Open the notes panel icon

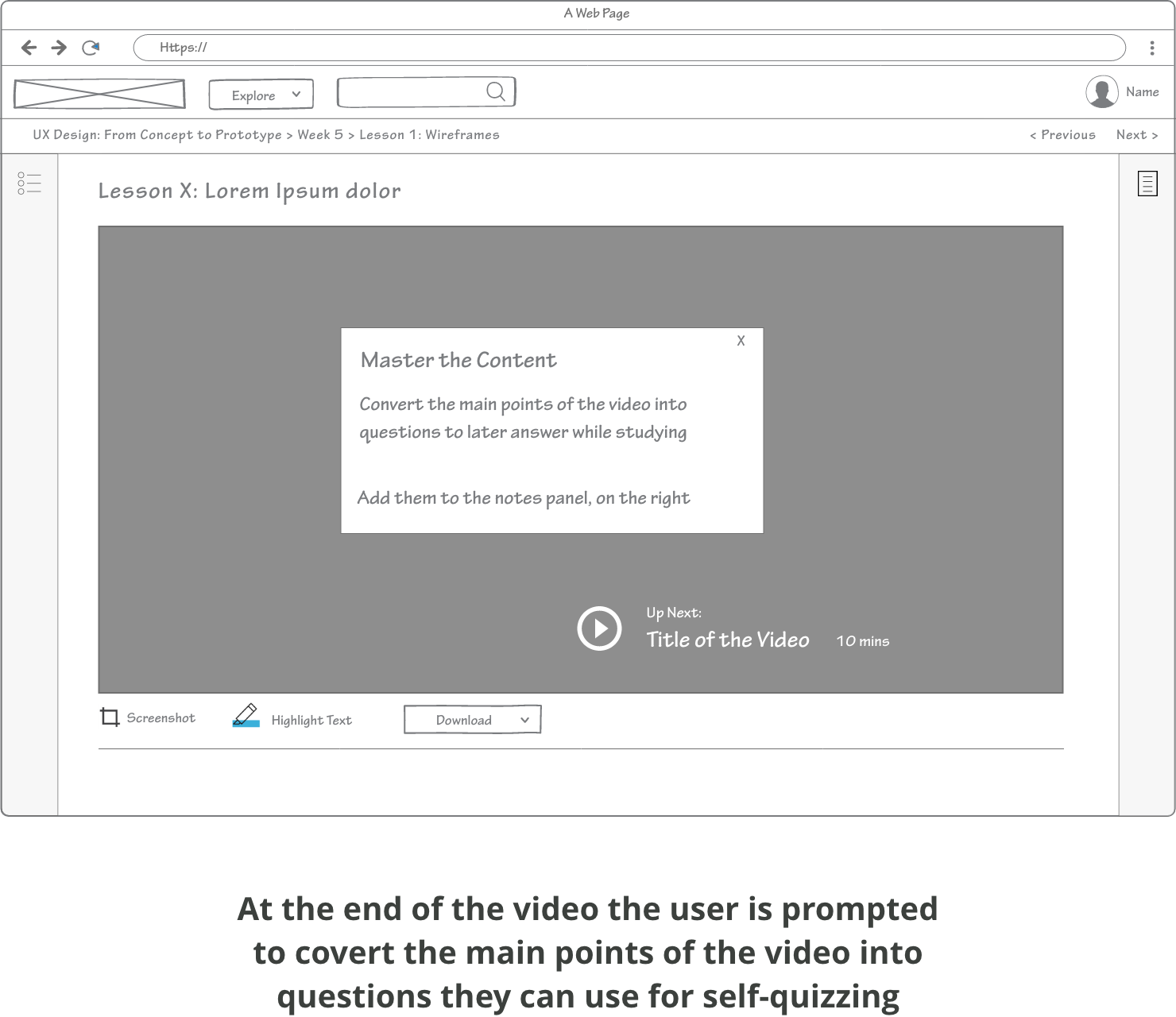point(1147,184)
